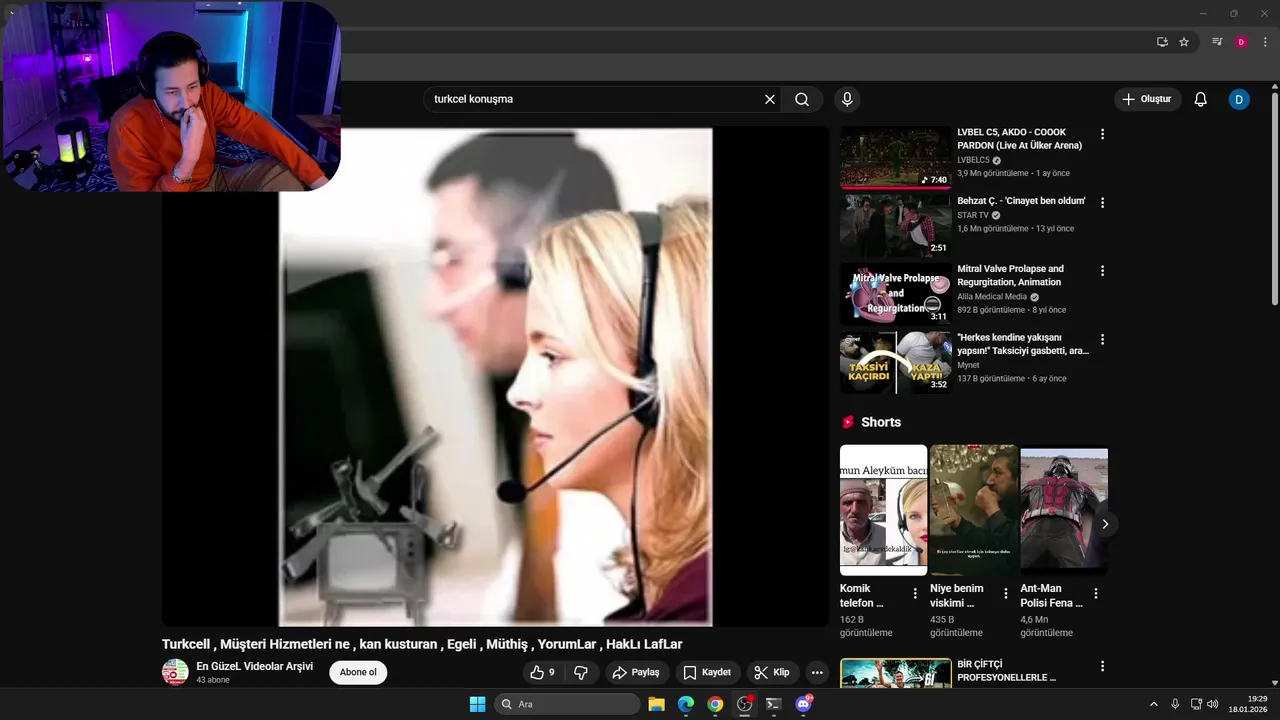The width and height of the screenshot is (1280, 720).
Task: Open Windows Start menu
Action: [477, 704]
